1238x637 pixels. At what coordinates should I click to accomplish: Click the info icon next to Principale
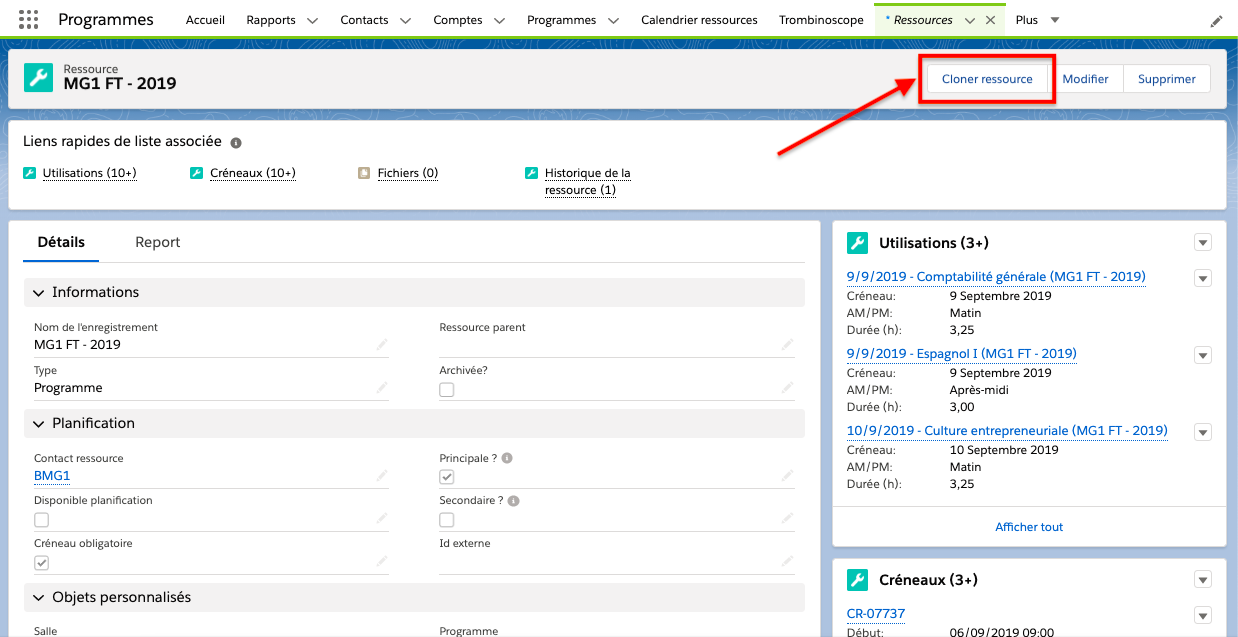[x=507, y=459]
